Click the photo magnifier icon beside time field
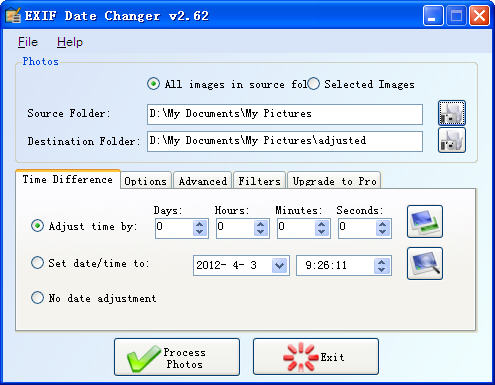This screenshot has height=385, width=495. click(425, 263)
